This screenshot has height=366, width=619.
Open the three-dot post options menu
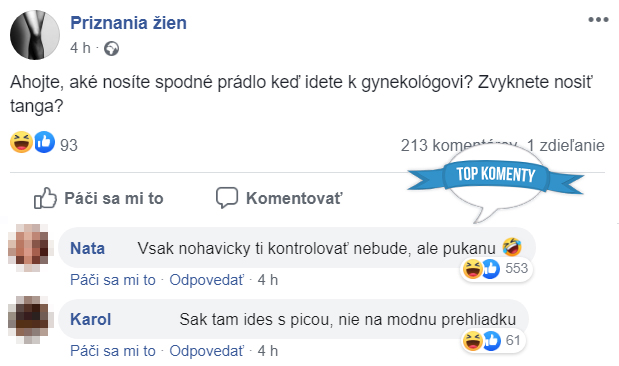click(598, 19)
